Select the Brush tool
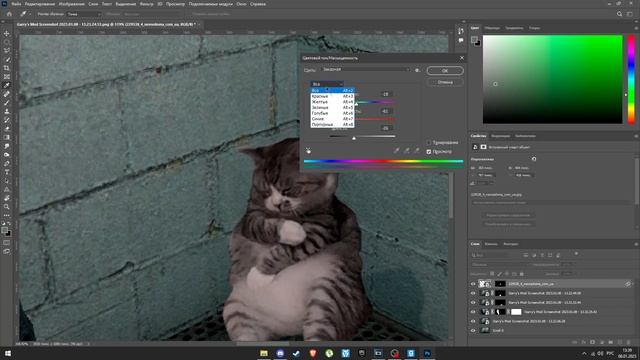The image size is (640, 360). point(7,103)
